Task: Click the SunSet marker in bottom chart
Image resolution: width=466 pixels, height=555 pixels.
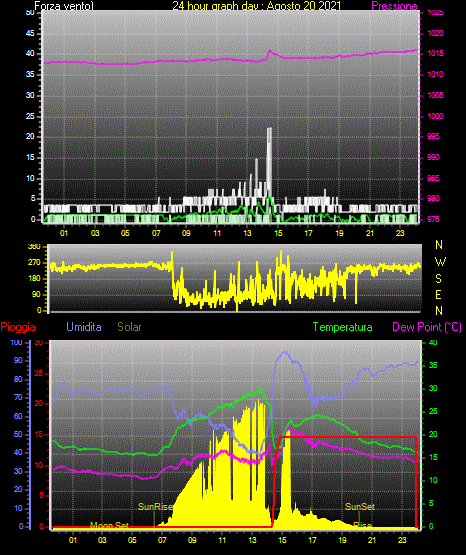Action: (x=359, y=507)
